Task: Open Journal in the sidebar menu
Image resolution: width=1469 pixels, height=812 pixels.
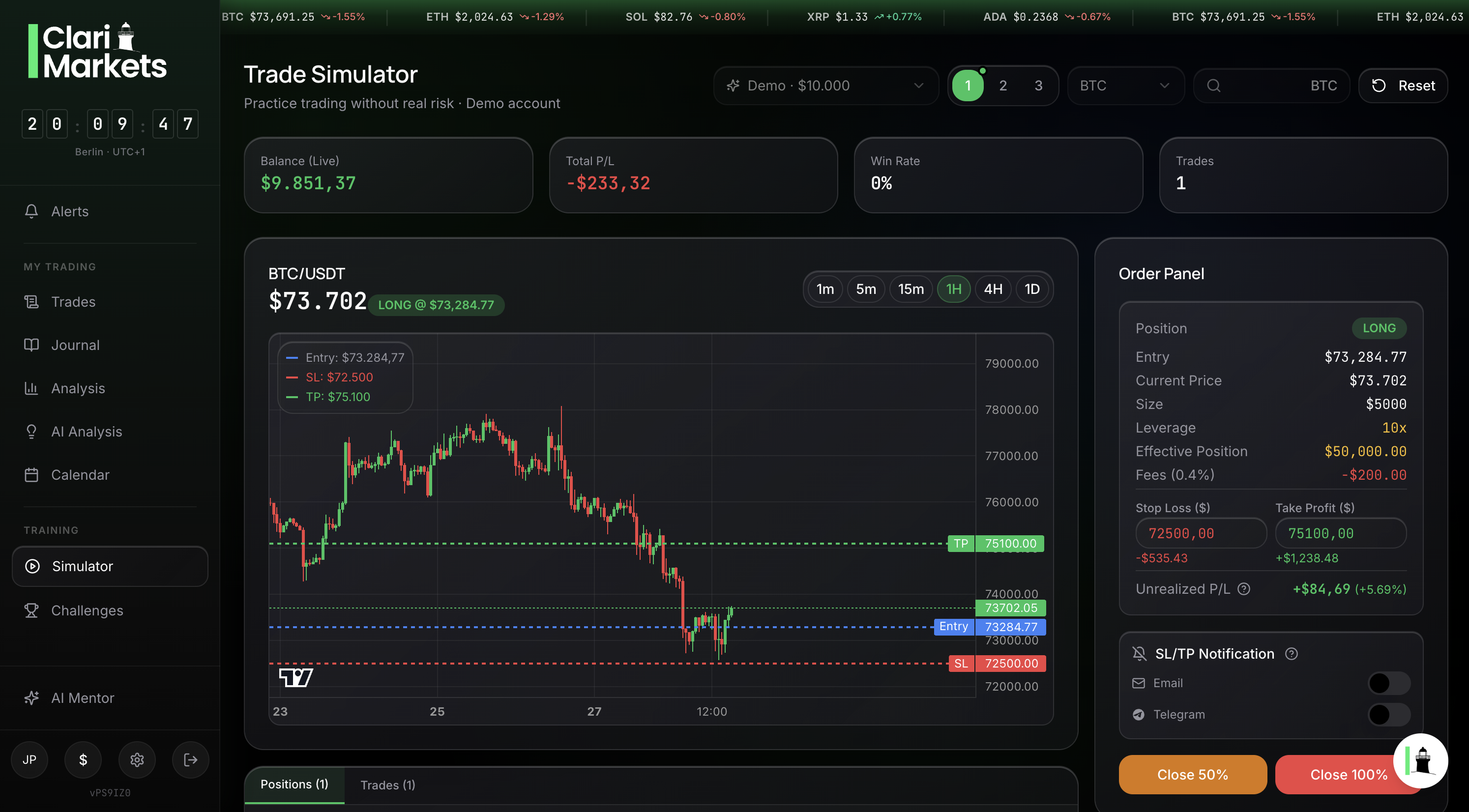Action: (x=110, y=345)
